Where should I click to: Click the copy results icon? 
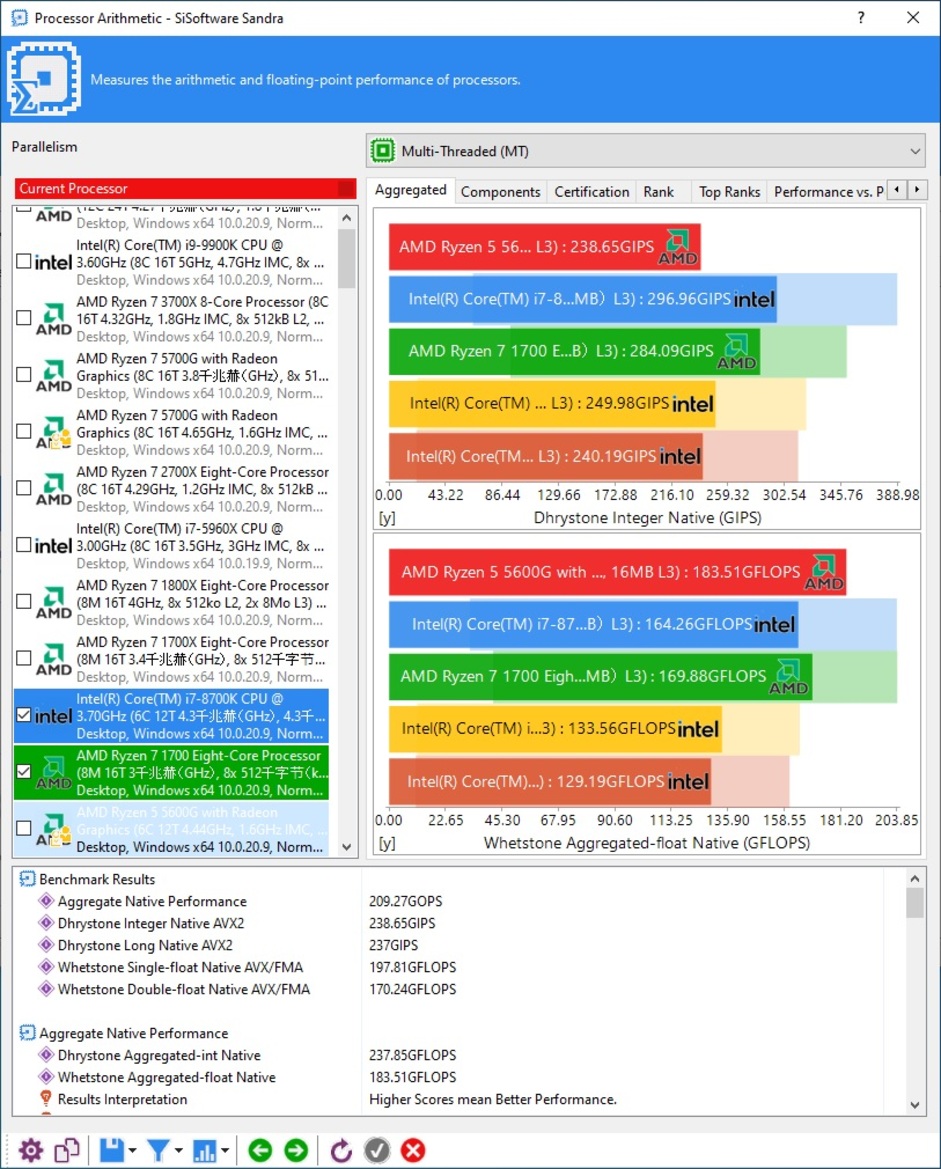pos(67,1150)
